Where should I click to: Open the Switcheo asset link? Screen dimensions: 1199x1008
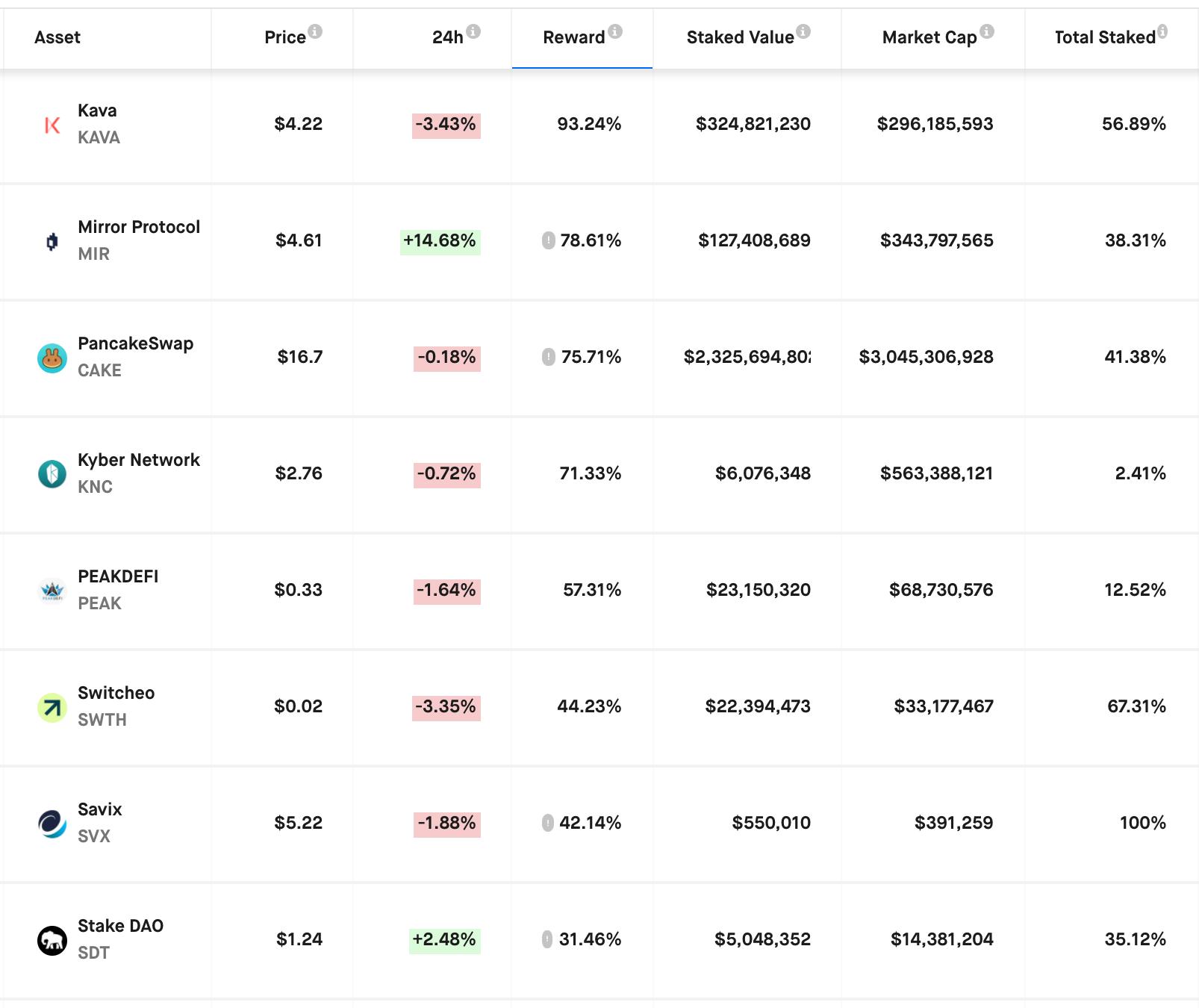pyautogui.click(x=116, y=693)
